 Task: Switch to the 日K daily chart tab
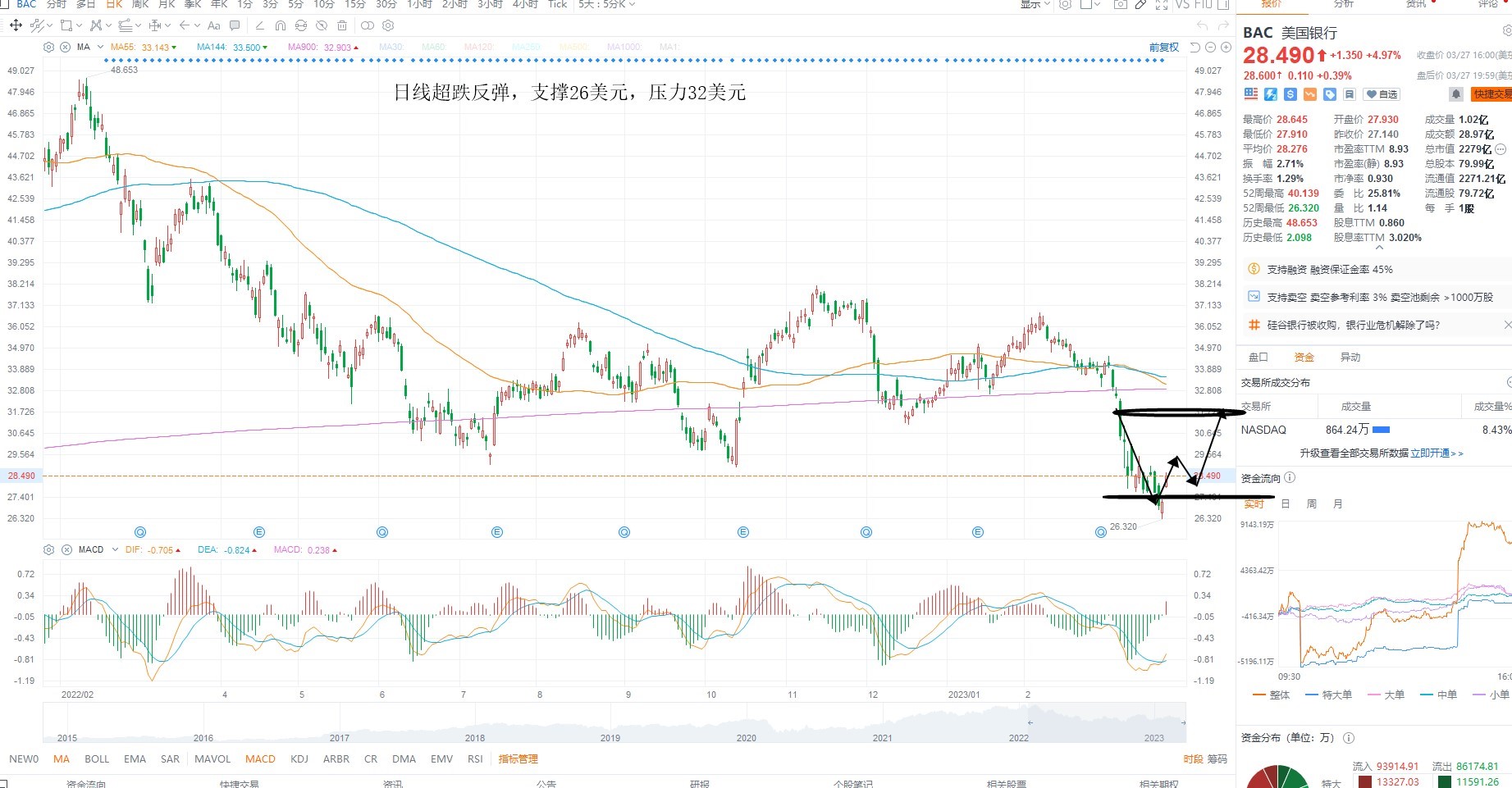click(114, 4)
